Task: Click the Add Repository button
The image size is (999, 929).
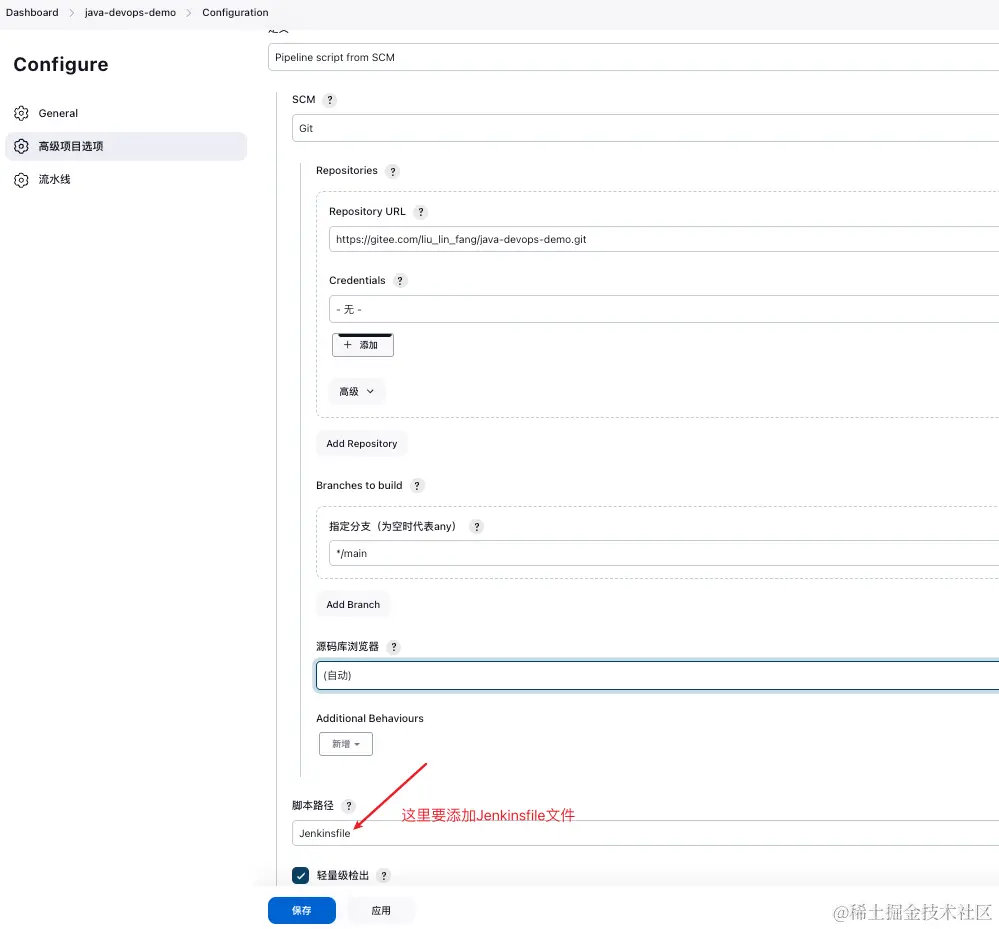Action: point(362,443)
